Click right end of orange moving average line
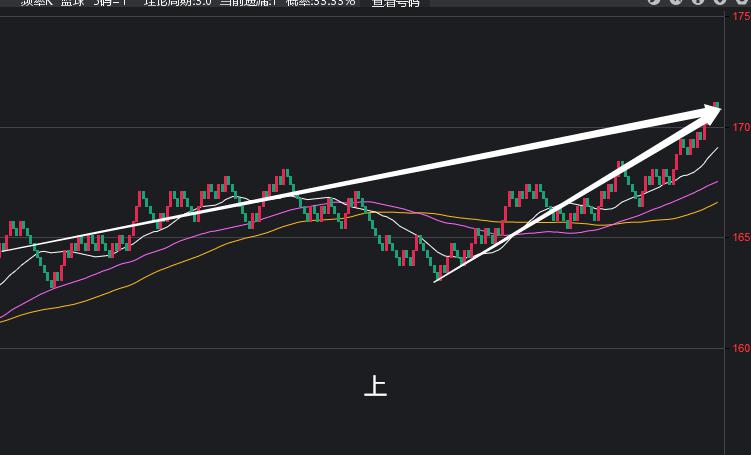 point(717,203)
